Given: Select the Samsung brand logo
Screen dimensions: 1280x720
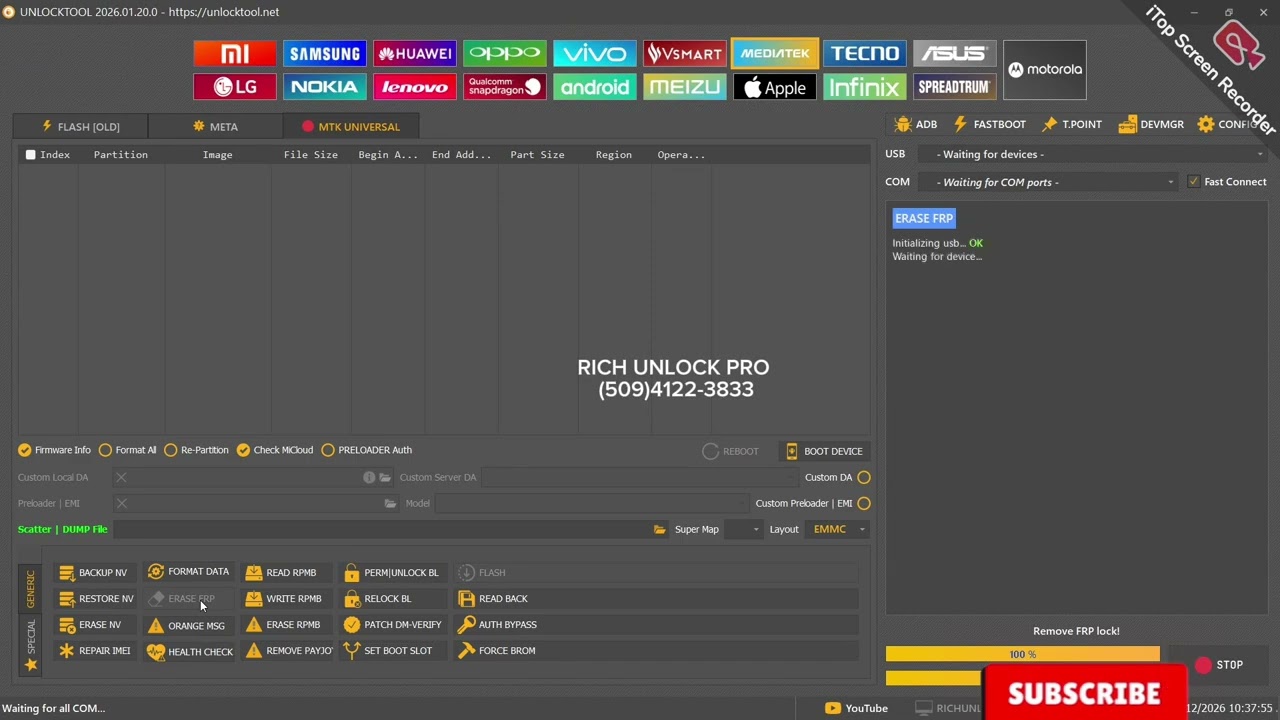Looking at the screenshot, I should [x=324, y=54].
